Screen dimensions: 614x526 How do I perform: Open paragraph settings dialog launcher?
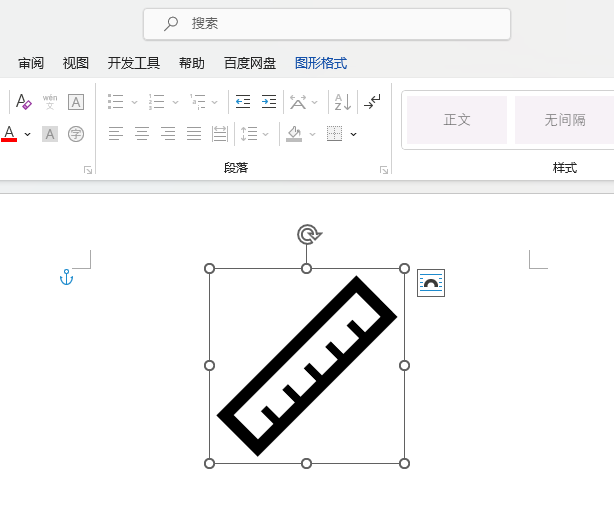pyautogui.click(x=384, y=170)
